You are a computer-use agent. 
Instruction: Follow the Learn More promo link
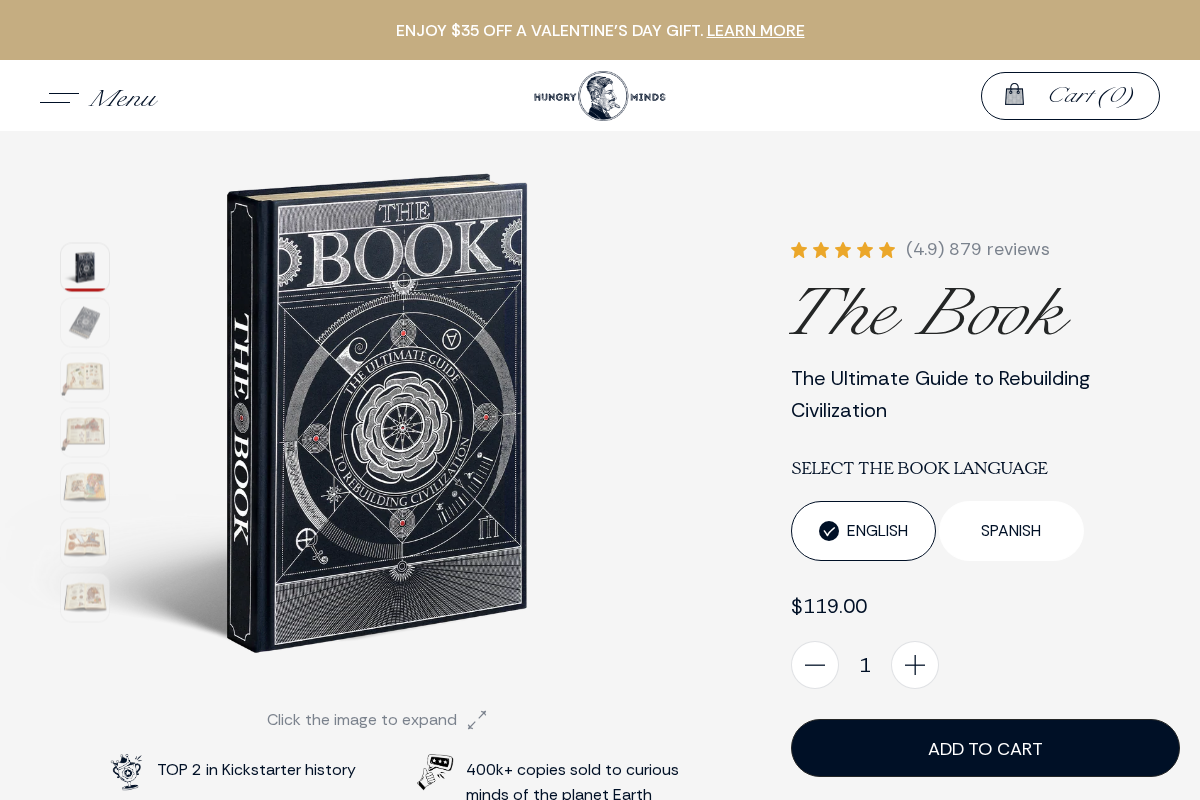(x=755, y=31)
